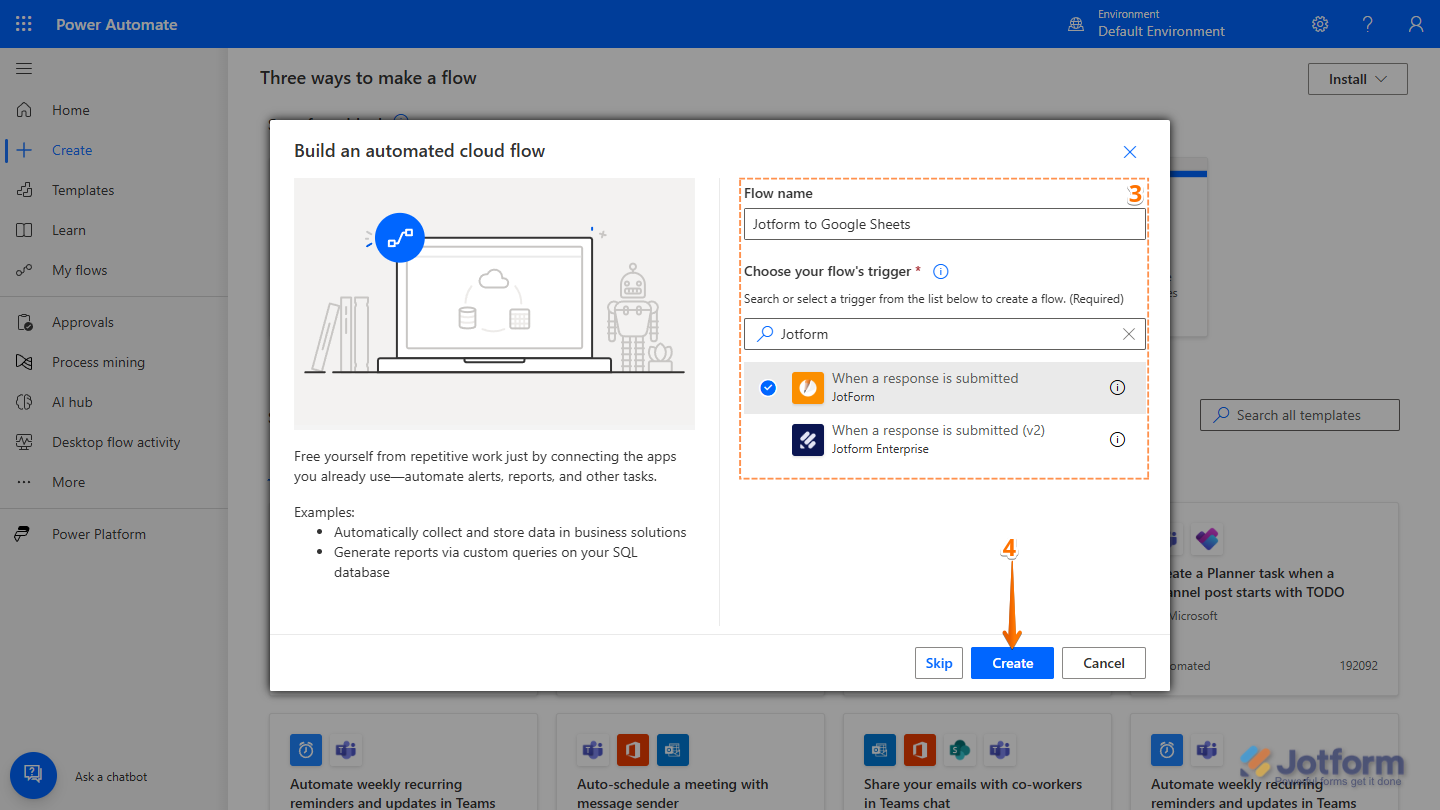
Task: Switch to the Templates section
Action: click(x=81, y=189)
